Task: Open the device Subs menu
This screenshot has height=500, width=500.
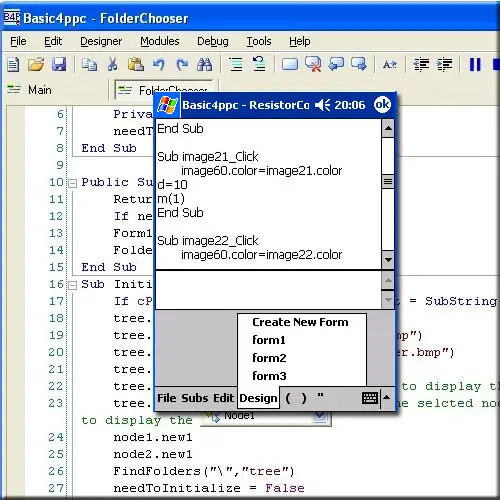Action: click(195, 398)
